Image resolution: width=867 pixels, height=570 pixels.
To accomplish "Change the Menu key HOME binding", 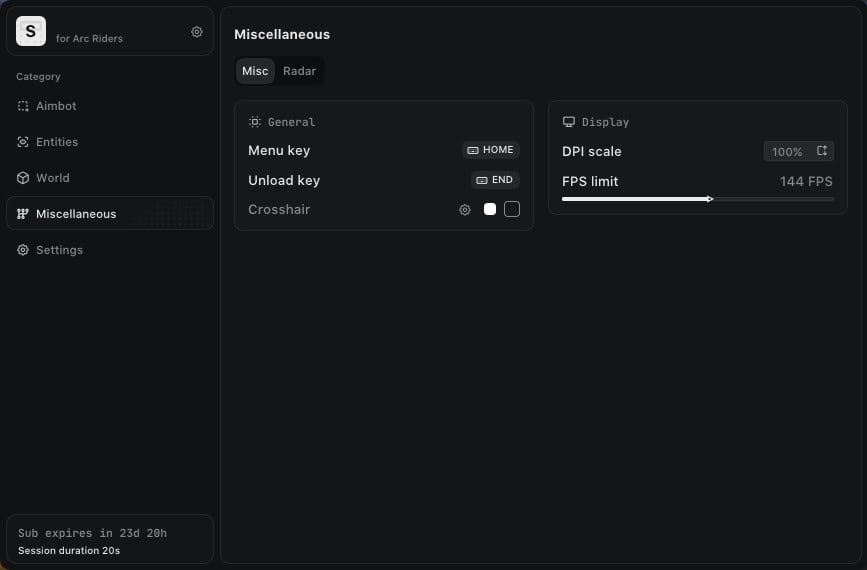I will [491, 150].
